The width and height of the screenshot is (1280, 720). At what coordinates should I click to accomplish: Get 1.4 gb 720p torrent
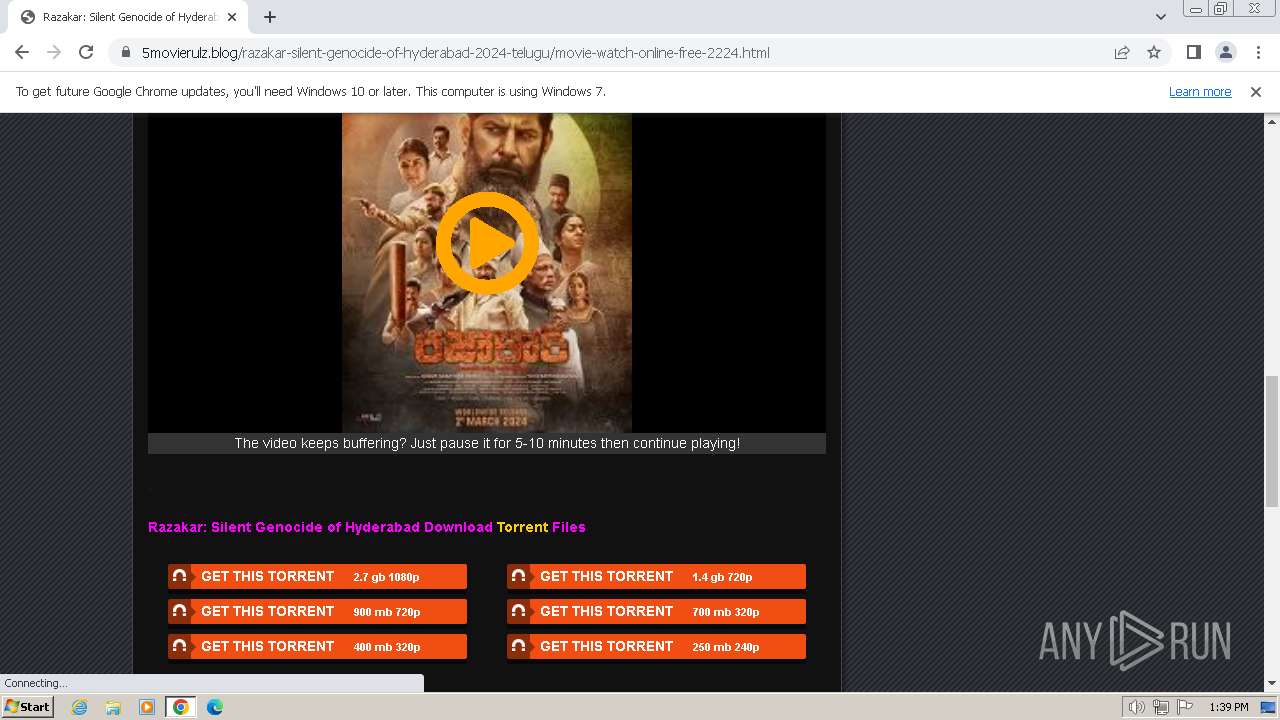657,576
